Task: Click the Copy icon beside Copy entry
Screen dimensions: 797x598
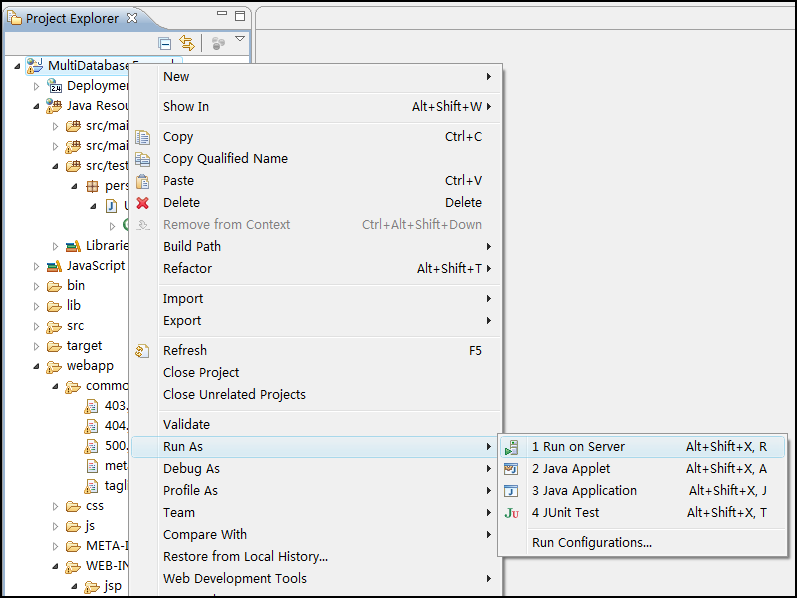Action: (142, 137)
